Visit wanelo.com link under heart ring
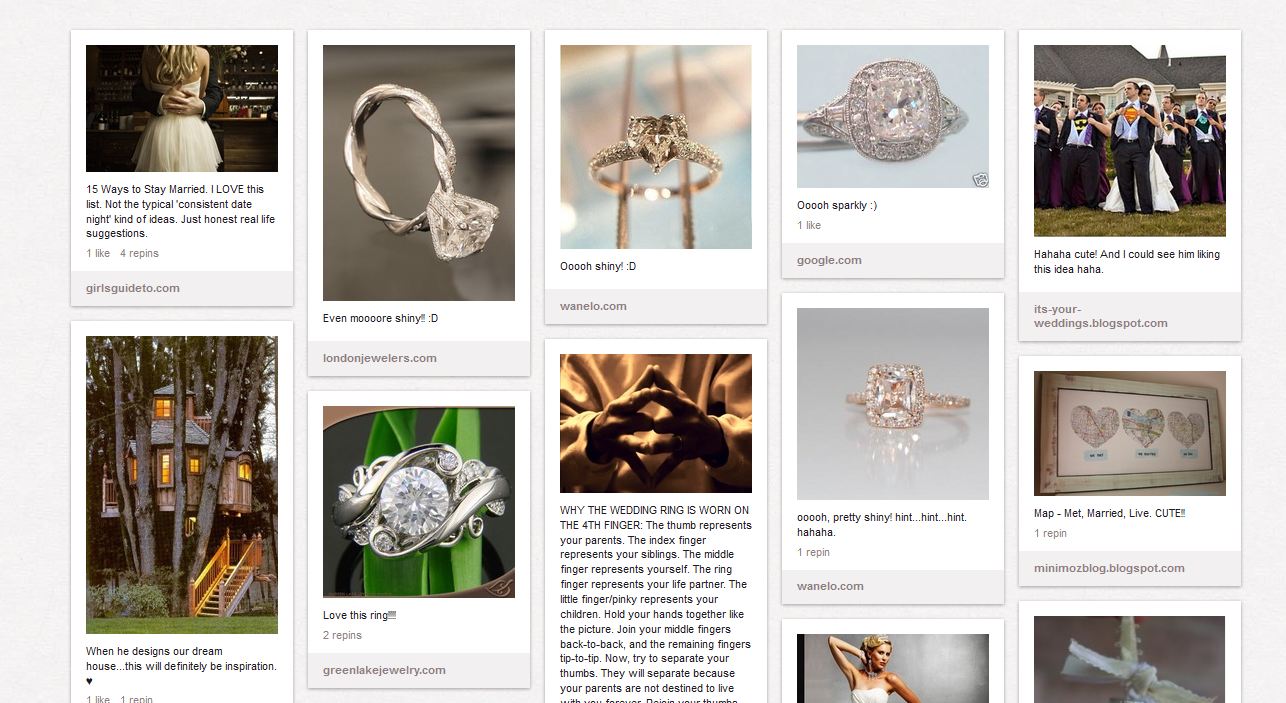 coord(593,306)
